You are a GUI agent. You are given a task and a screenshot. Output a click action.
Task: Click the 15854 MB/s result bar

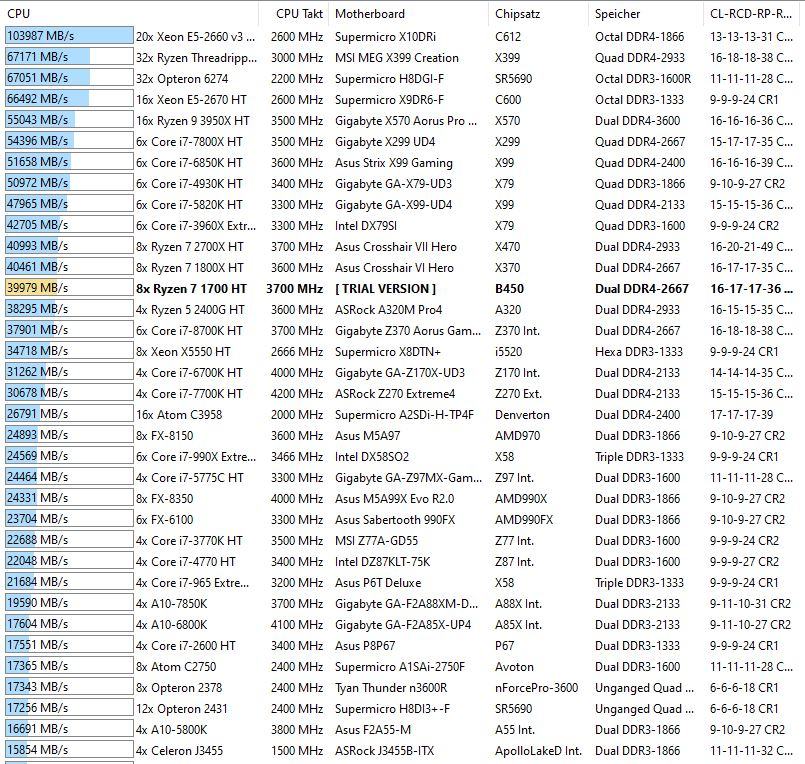(69, 750)
